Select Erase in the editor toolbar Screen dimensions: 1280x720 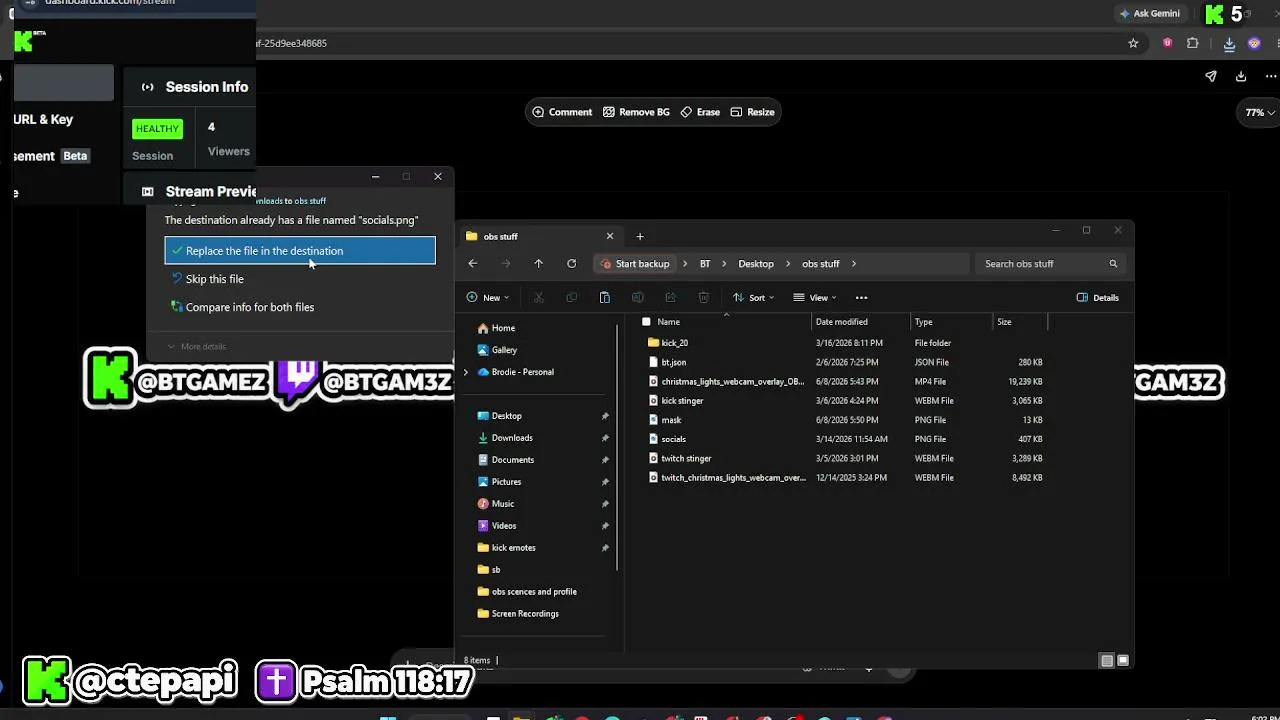coord(700,112)
